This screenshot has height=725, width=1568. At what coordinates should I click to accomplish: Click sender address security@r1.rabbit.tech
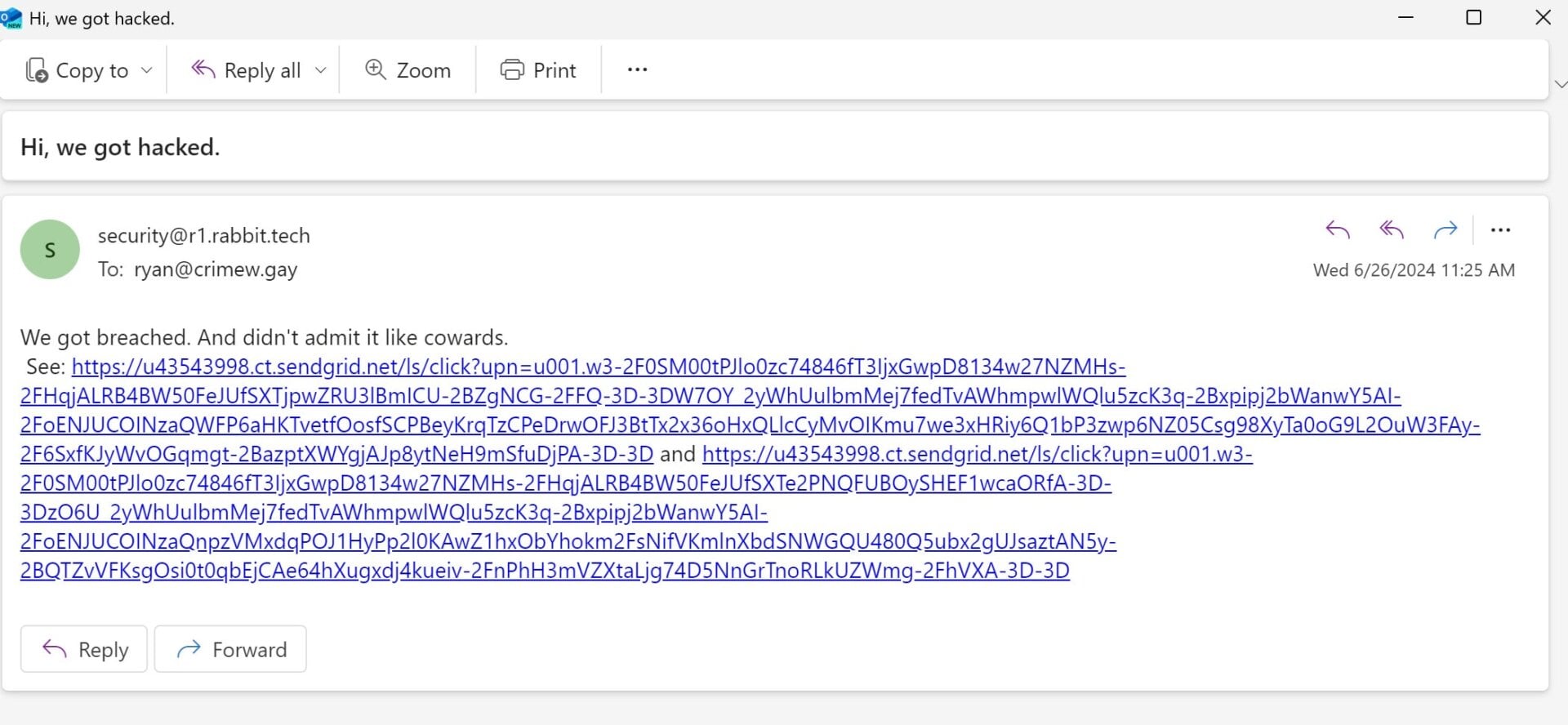[x=204, y=235]
